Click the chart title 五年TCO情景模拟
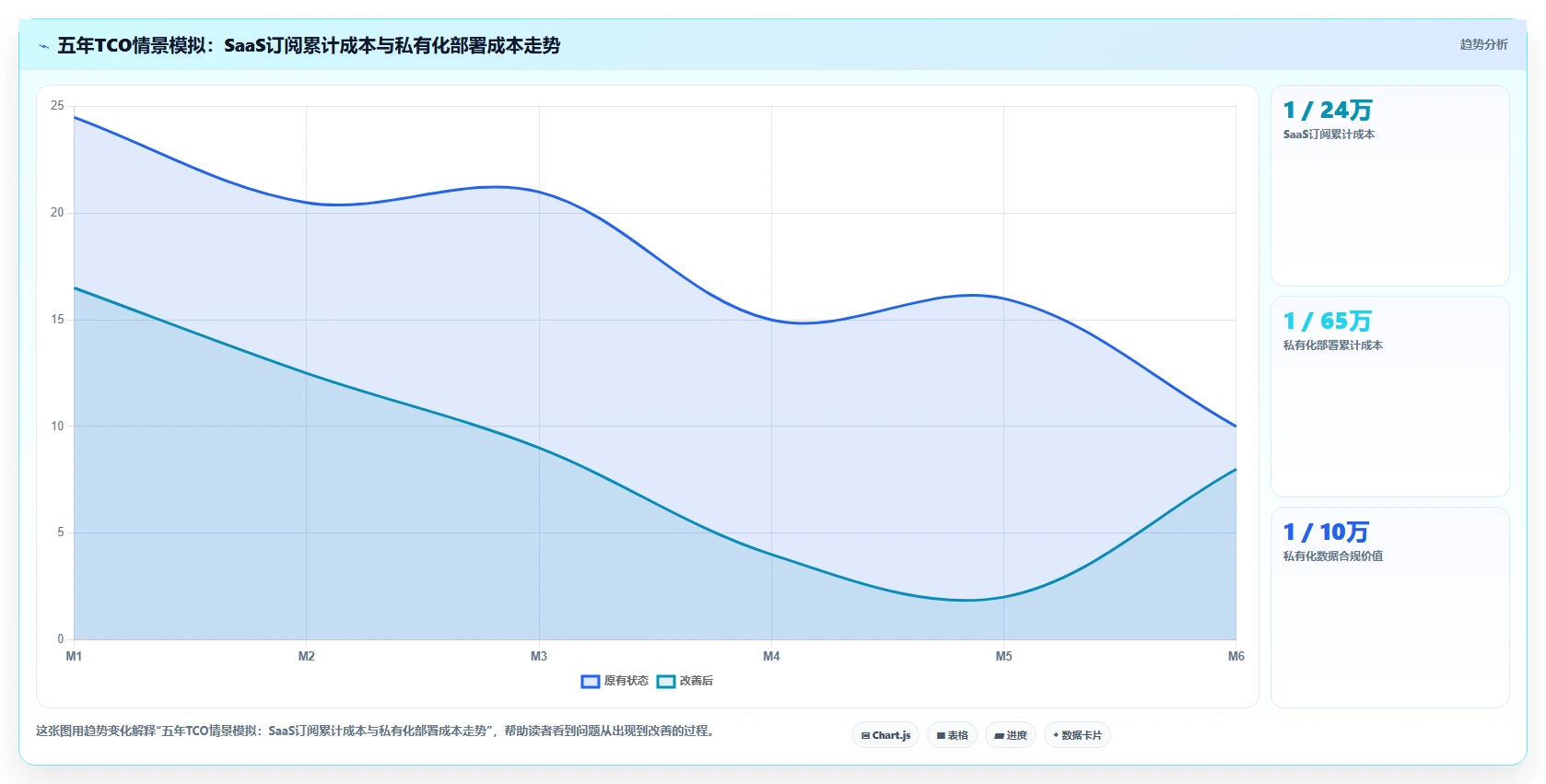 tap(309, 45)
